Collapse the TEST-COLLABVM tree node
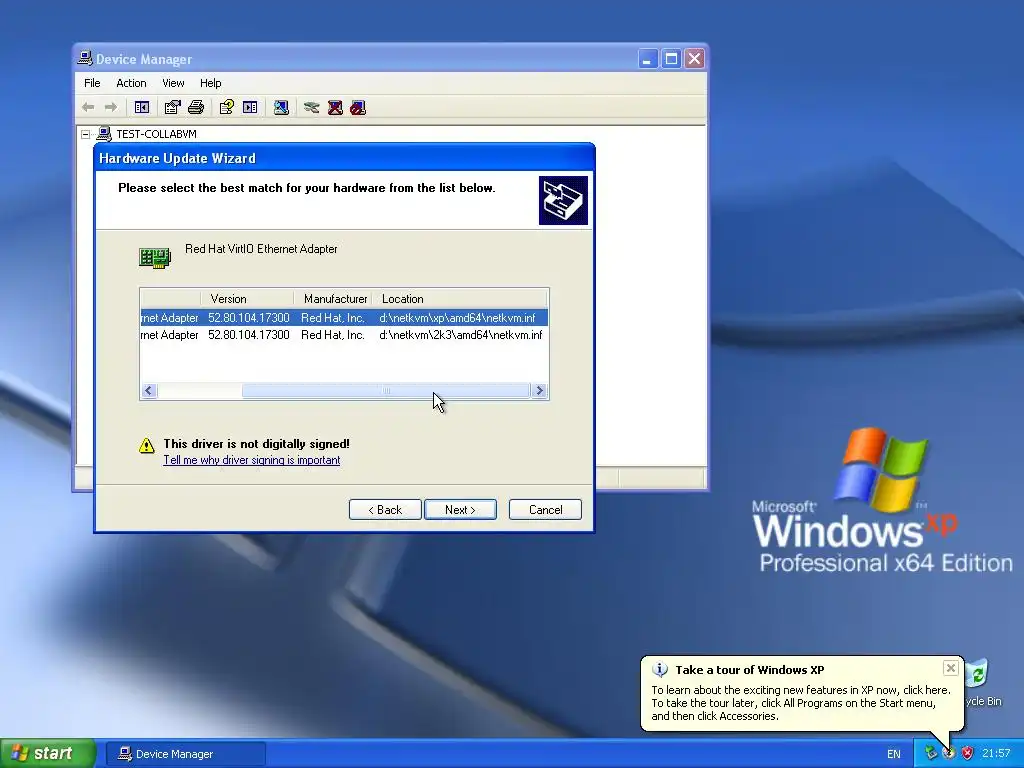 point(86,135)
